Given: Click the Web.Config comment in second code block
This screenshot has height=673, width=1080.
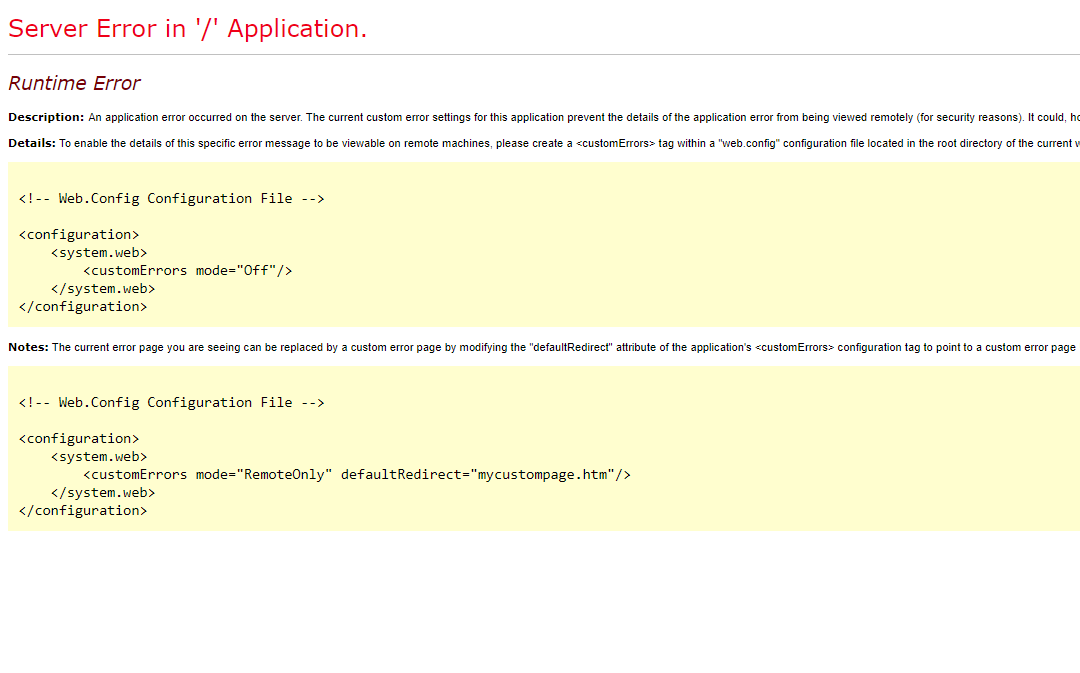Looking at the screenshot, I should pos(171,402).
